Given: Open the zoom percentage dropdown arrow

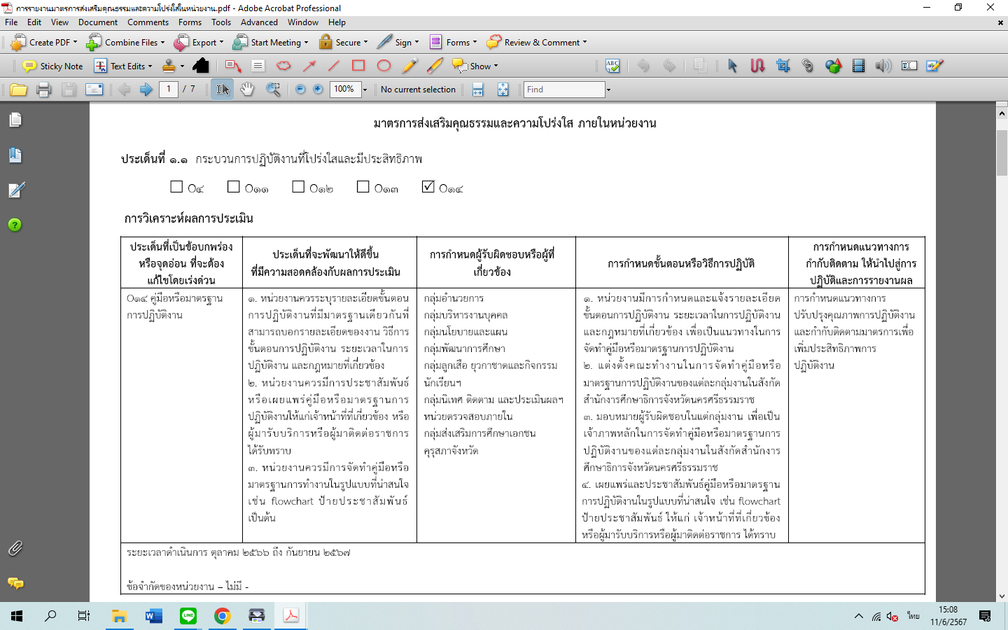Looking at the screenshot, I should click(x=365, y=90).
